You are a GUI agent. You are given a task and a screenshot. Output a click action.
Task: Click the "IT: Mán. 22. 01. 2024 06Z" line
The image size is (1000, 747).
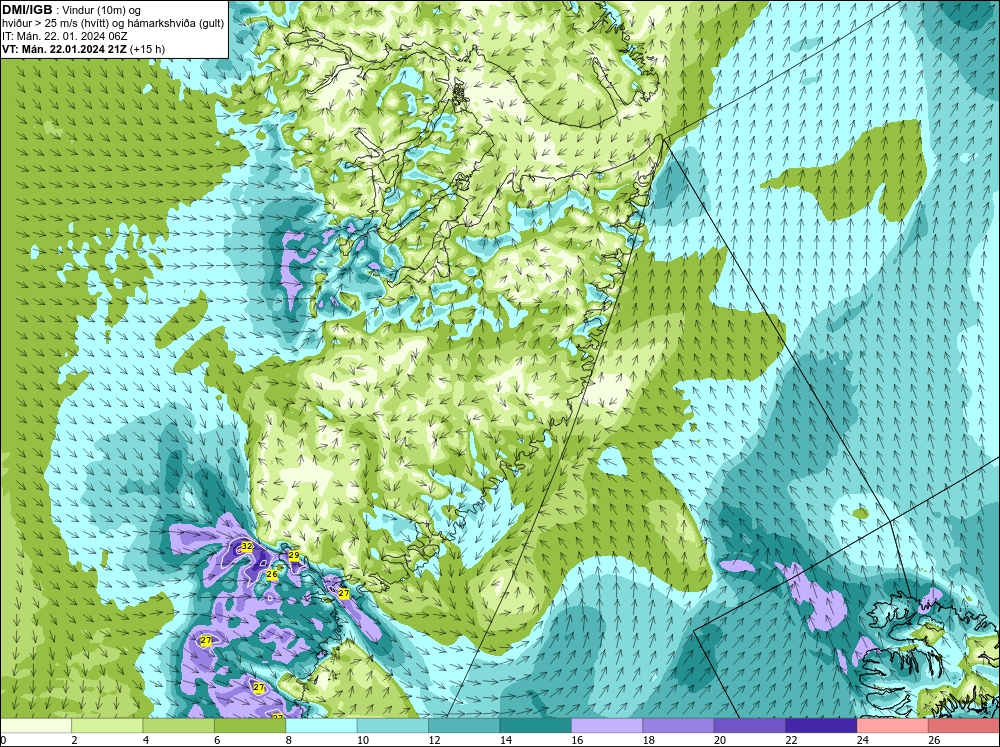point(64,36)
